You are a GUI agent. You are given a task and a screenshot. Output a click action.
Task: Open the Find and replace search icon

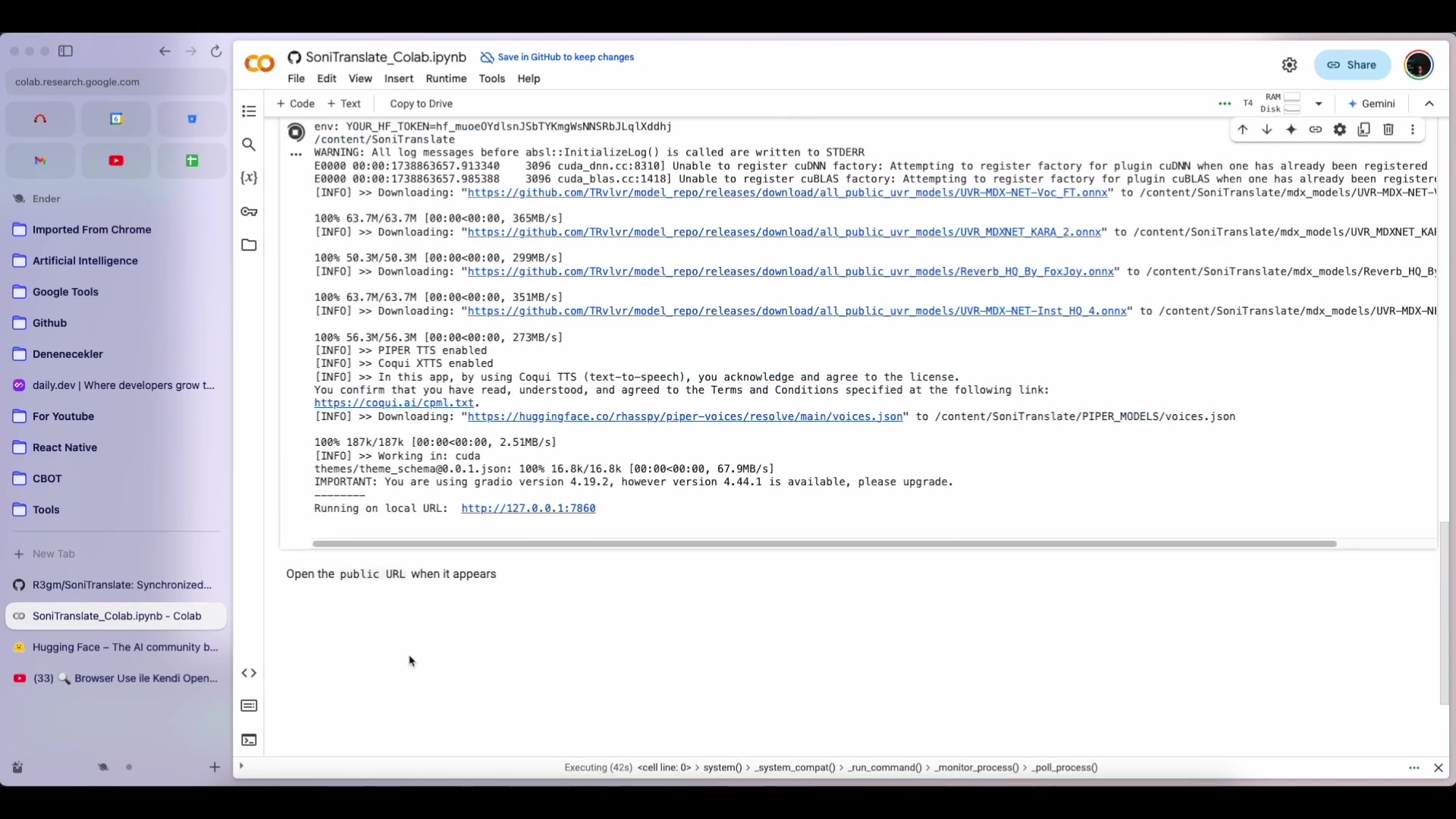coord(249,144)
